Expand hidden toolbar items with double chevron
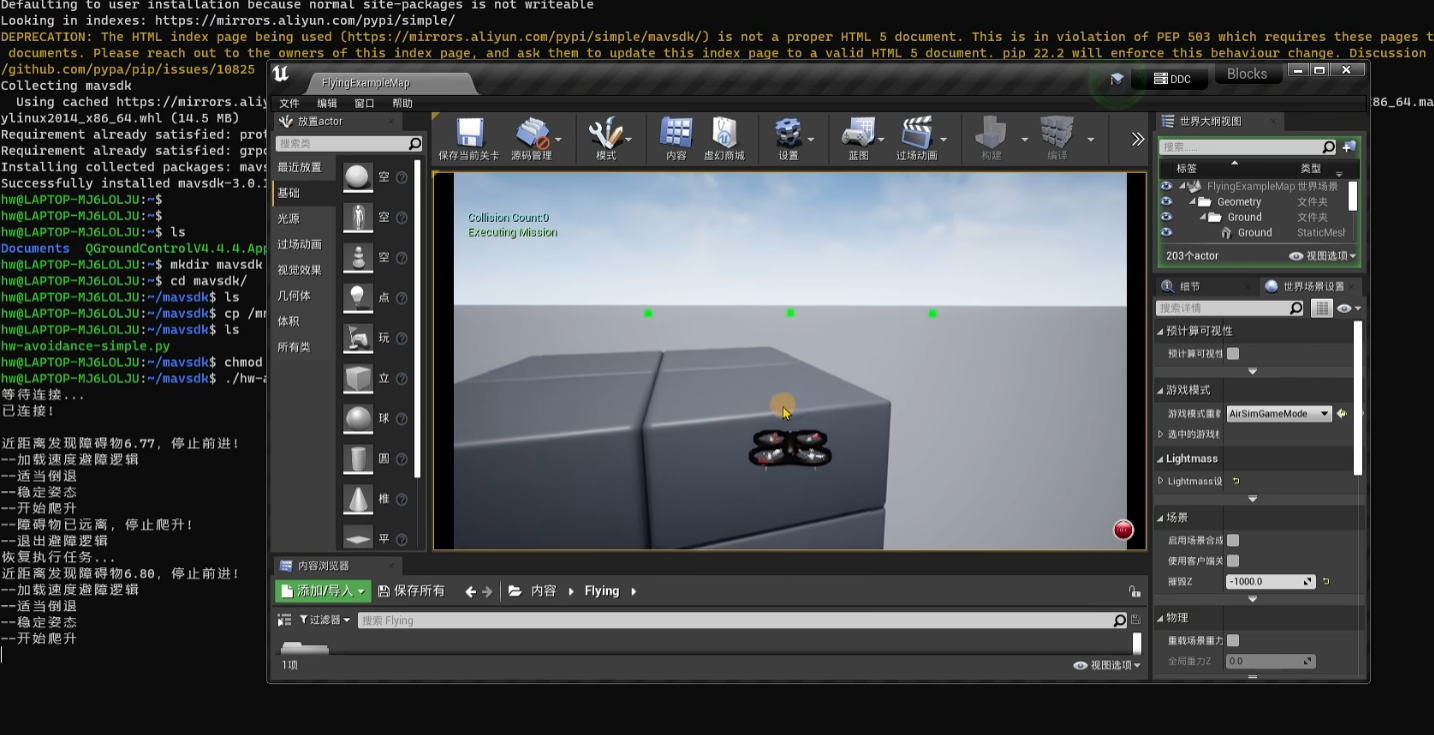Screen dimensions: 1434x735 1137,140
